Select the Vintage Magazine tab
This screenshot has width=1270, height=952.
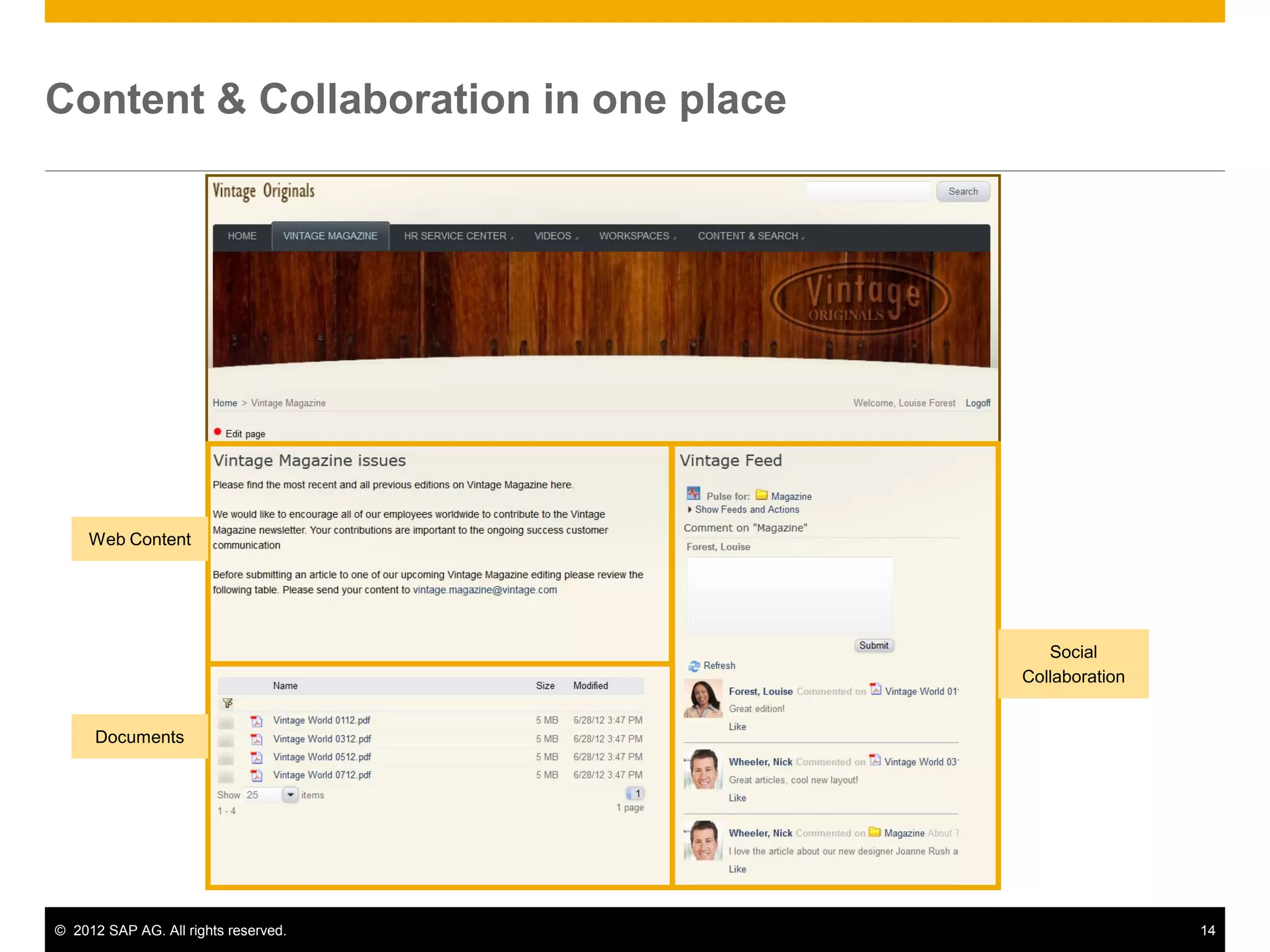(331, 236)
